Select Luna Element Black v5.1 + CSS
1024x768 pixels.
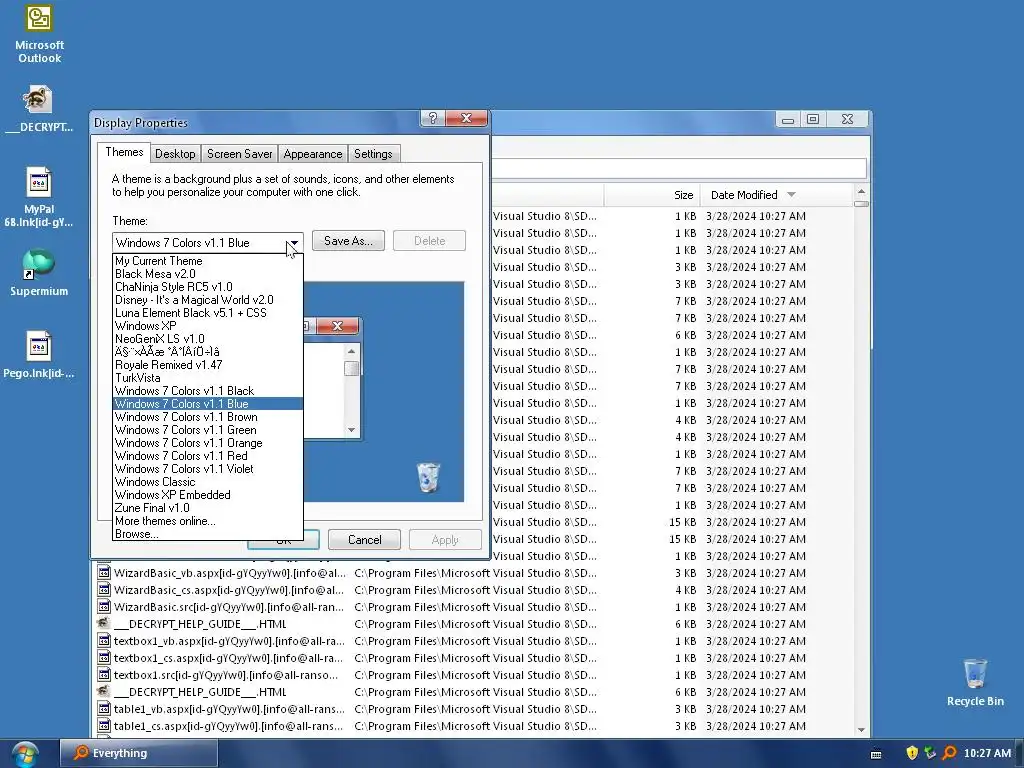tap(208, 313)
